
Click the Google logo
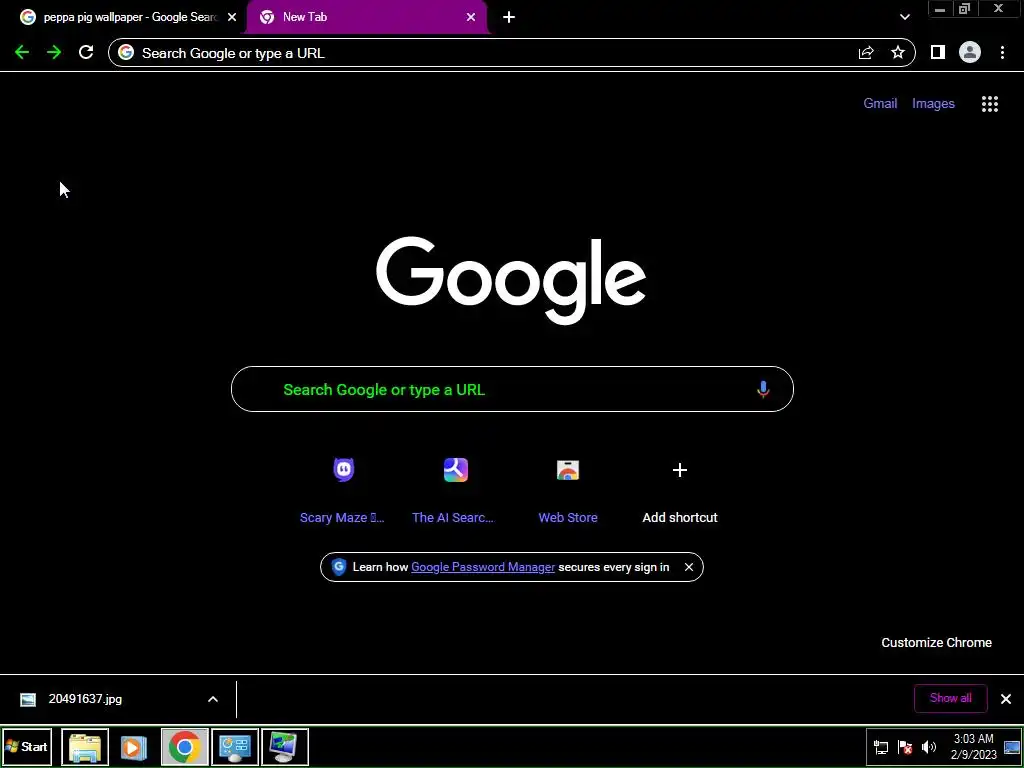[511, 280]
